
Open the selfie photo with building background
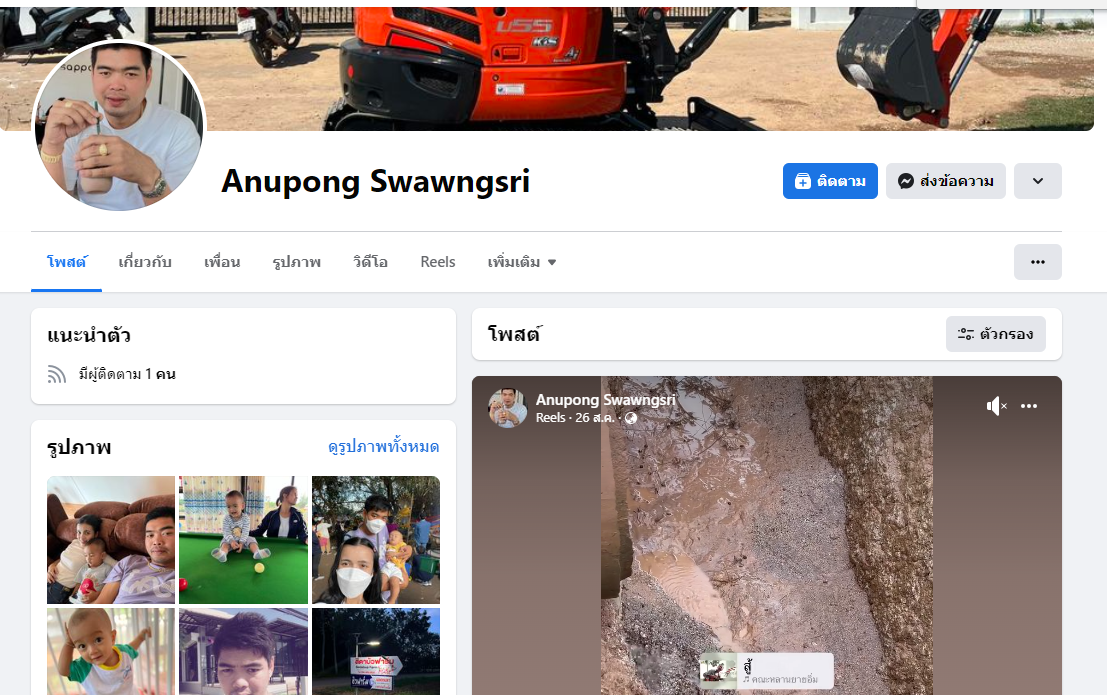244,651
